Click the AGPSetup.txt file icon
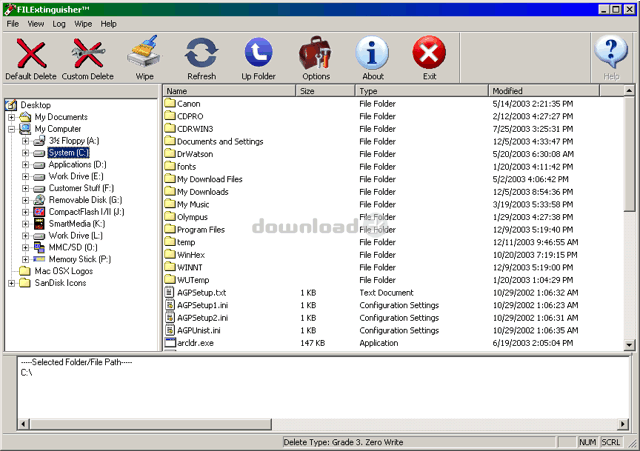Viewport: 640px width, 451px height. [170, 292]
